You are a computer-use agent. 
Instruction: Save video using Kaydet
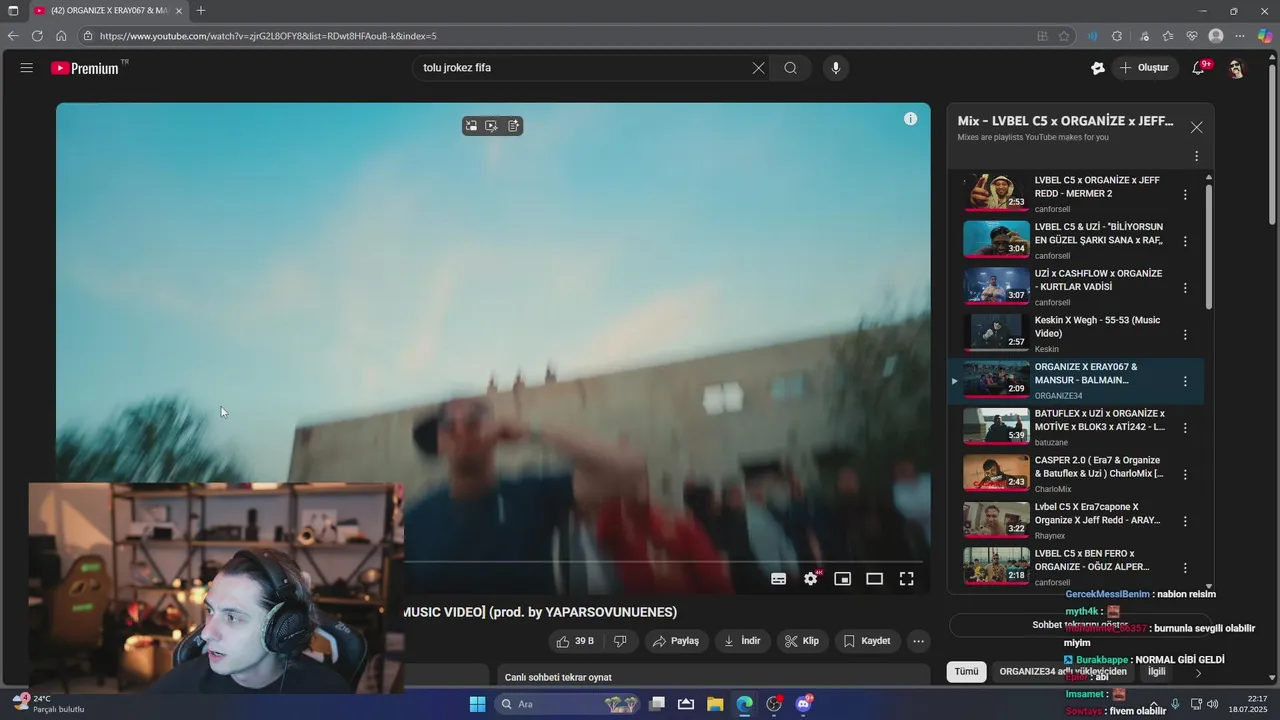click(867, 641)
